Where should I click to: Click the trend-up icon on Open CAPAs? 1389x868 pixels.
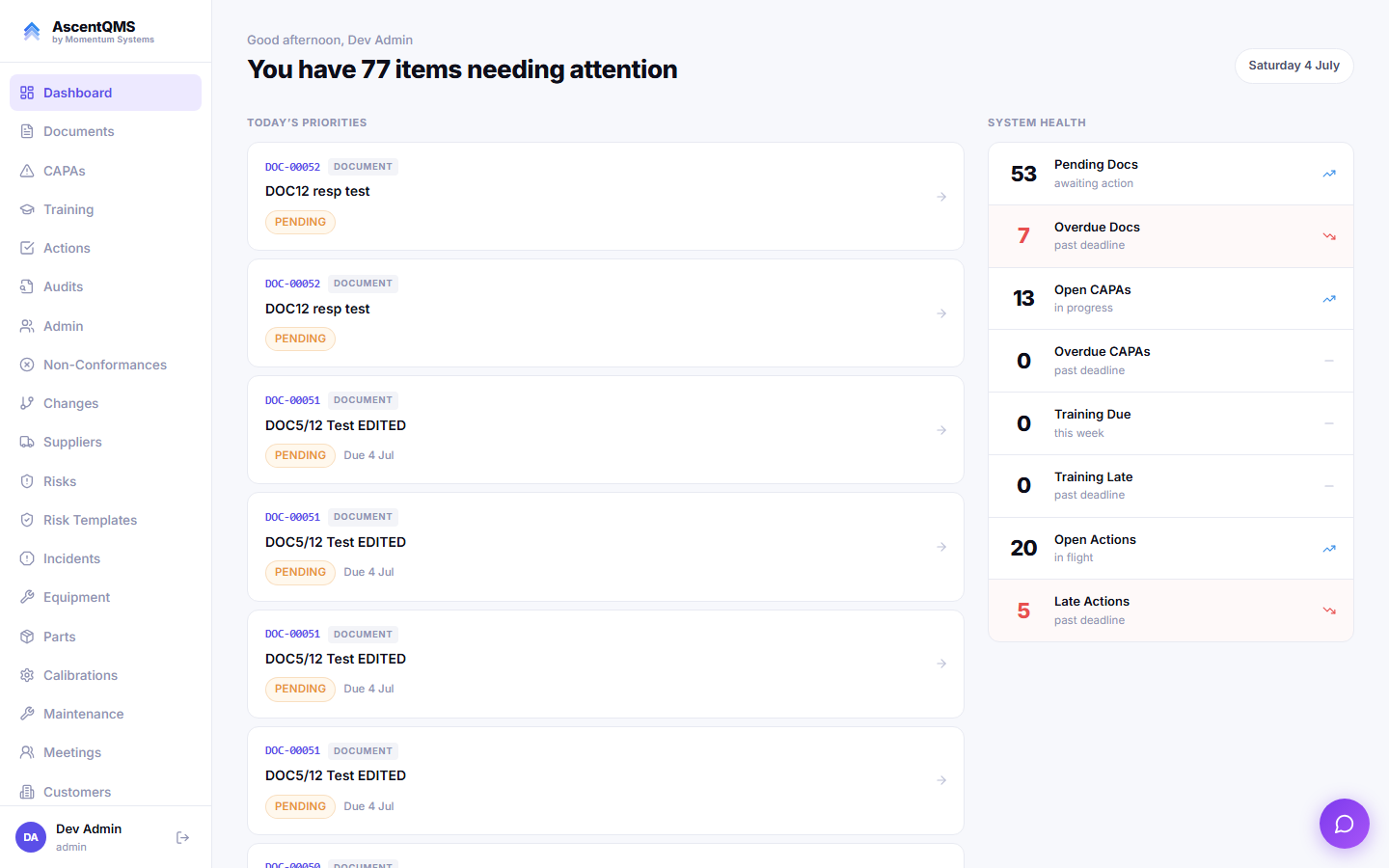1329,299
